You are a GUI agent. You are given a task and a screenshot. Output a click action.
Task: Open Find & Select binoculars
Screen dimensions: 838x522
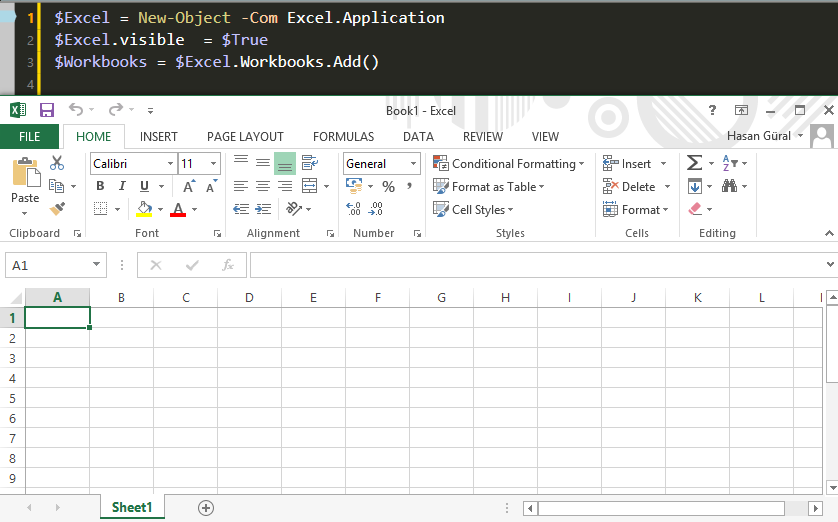coord(730,186)
